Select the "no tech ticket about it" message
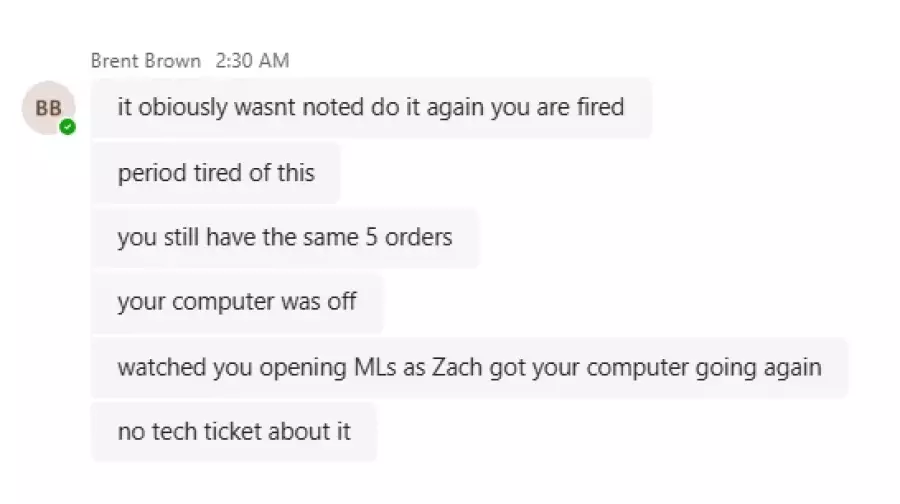900x504 pixels. click(x=234, y=432)
